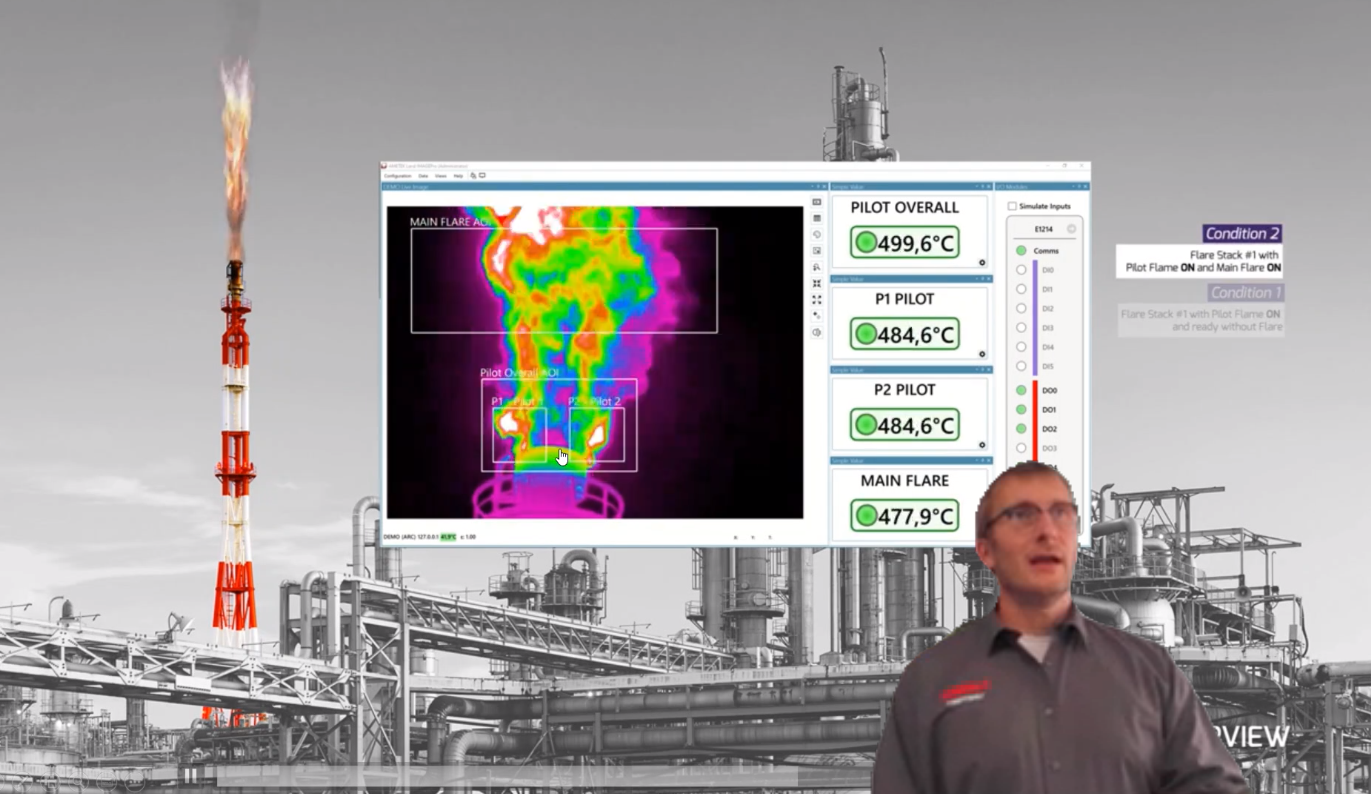
Task: Click the picture icon in the image toolbar
Action: point(817,251)
